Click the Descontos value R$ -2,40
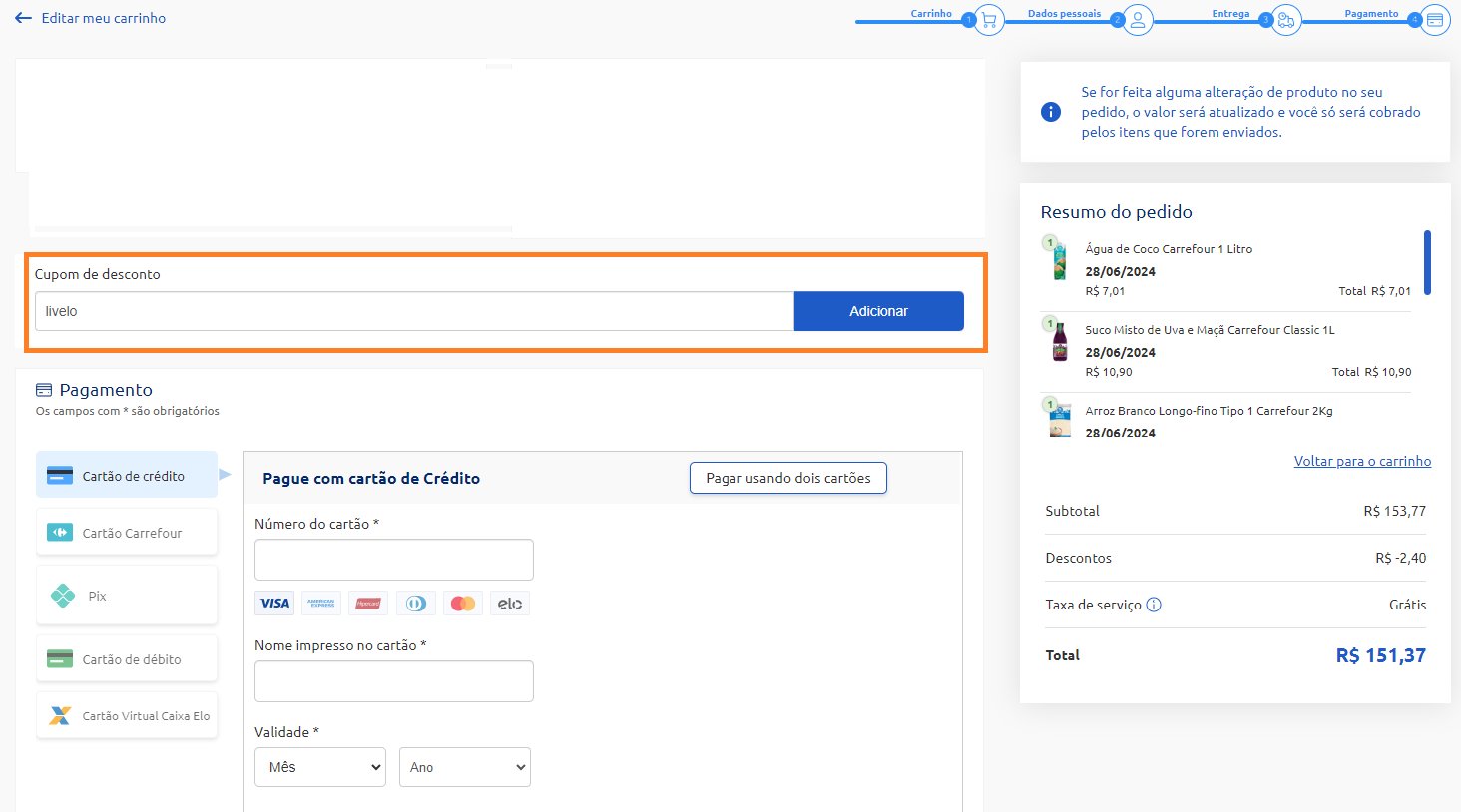 (x=1401, y=558)
